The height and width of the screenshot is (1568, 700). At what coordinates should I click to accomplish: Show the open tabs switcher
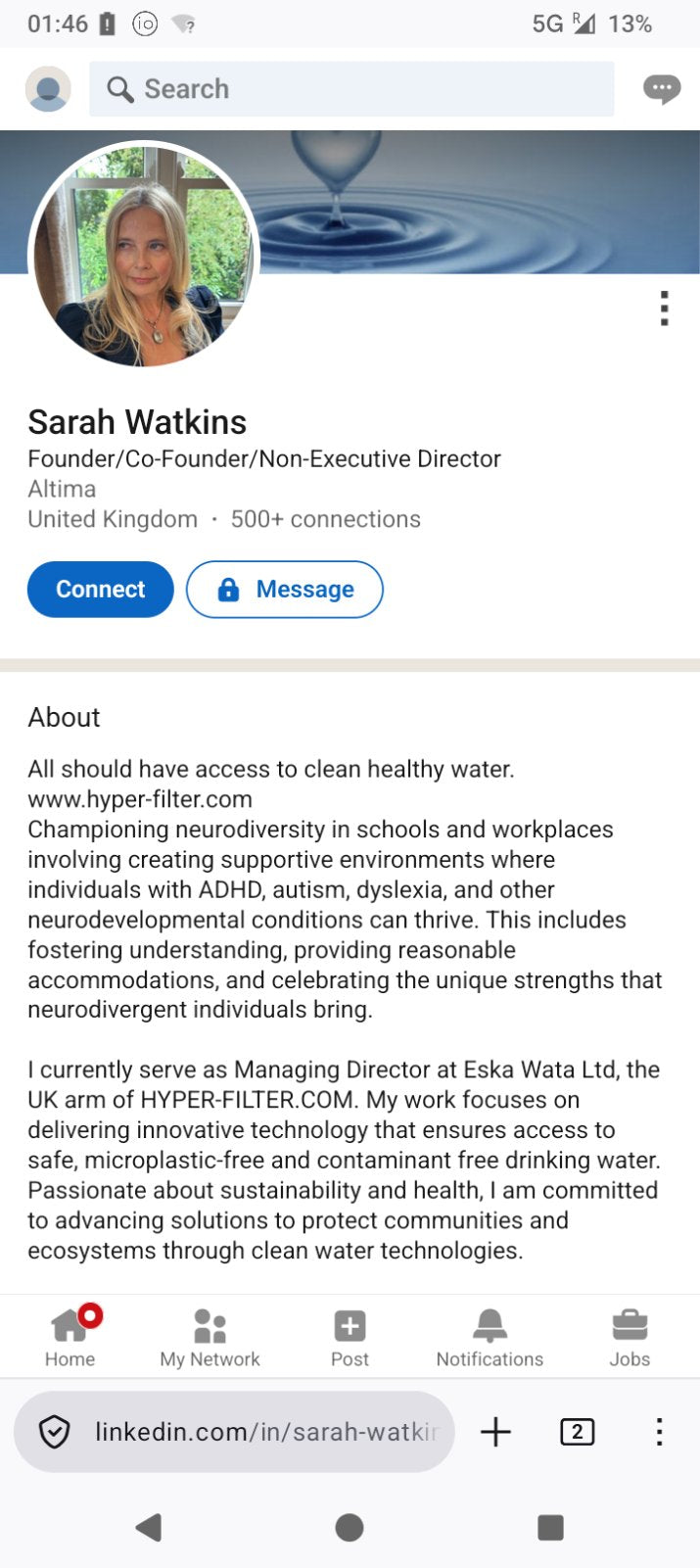coord(577,1432)
